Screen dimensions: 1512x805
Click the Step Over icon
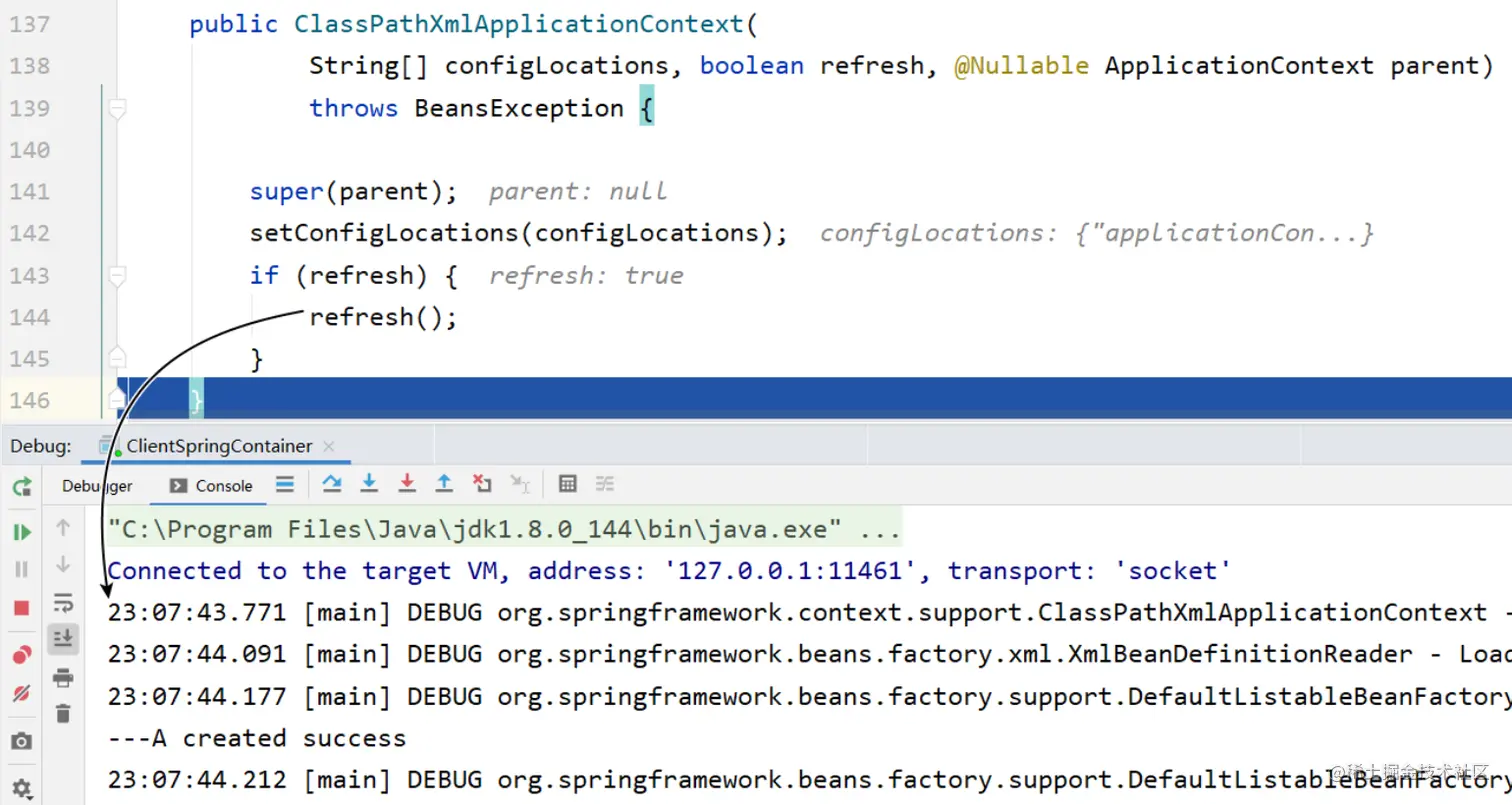tap(332, 485)
